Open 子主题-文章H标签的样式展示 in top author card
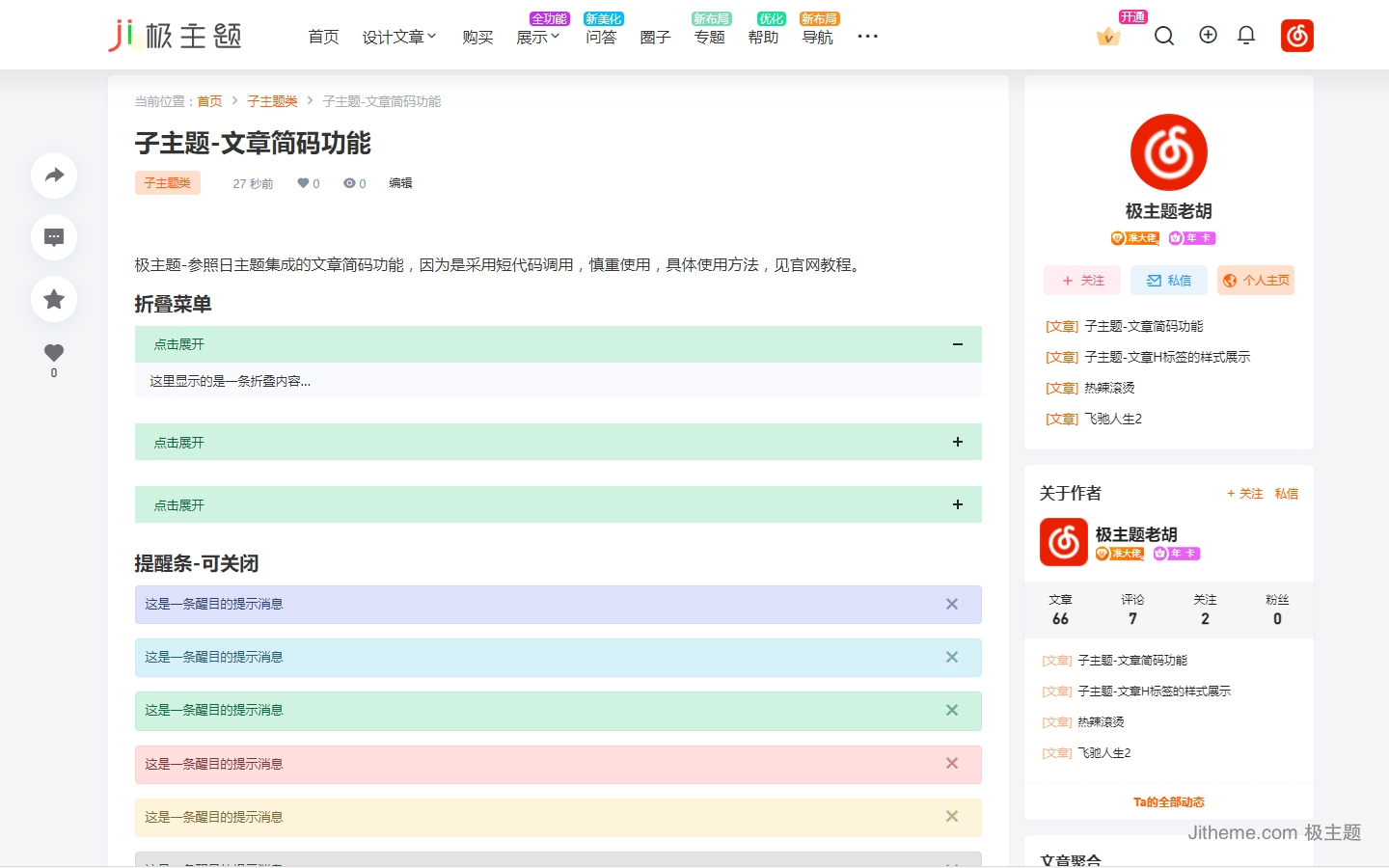Screen dimensions: 1389x868 [1167, 357]
